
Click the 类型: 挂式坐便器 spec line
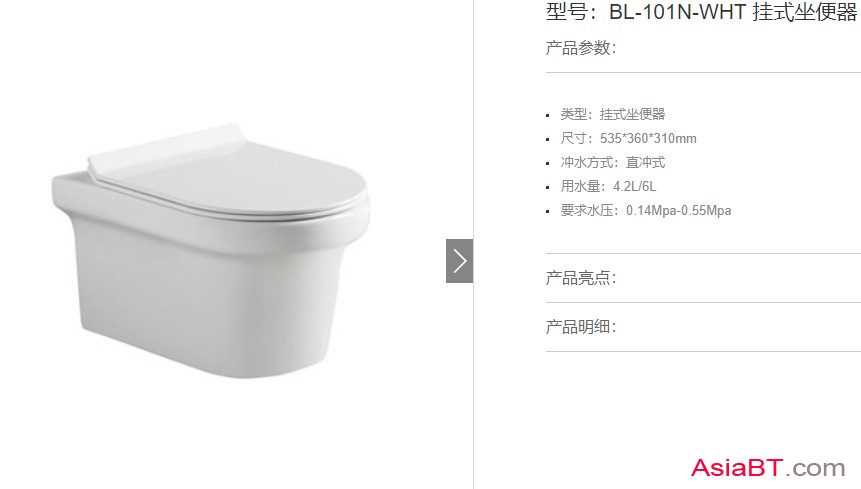pyautogui.click(x=613, y=114)
